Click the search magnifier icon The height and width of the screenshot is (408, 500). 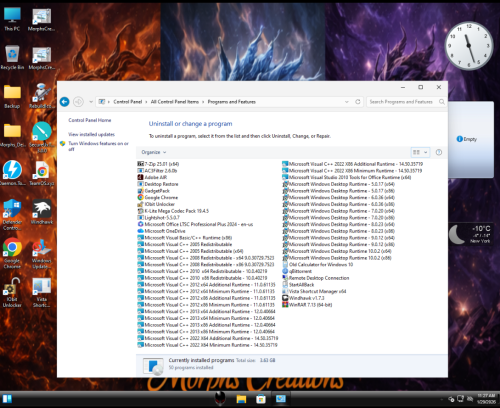click(x=442, y=102)
